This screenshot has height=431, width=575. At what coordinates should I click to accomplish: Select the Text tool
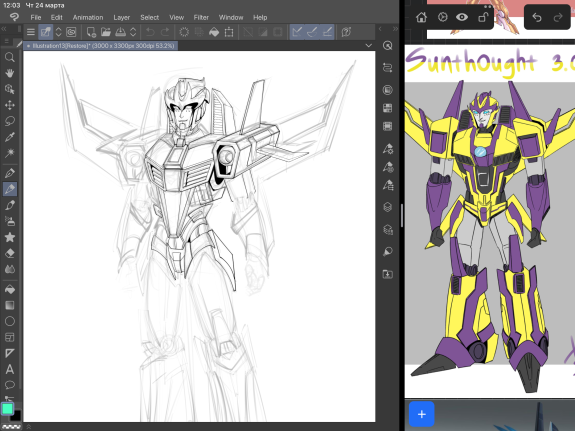coord(10,369)
